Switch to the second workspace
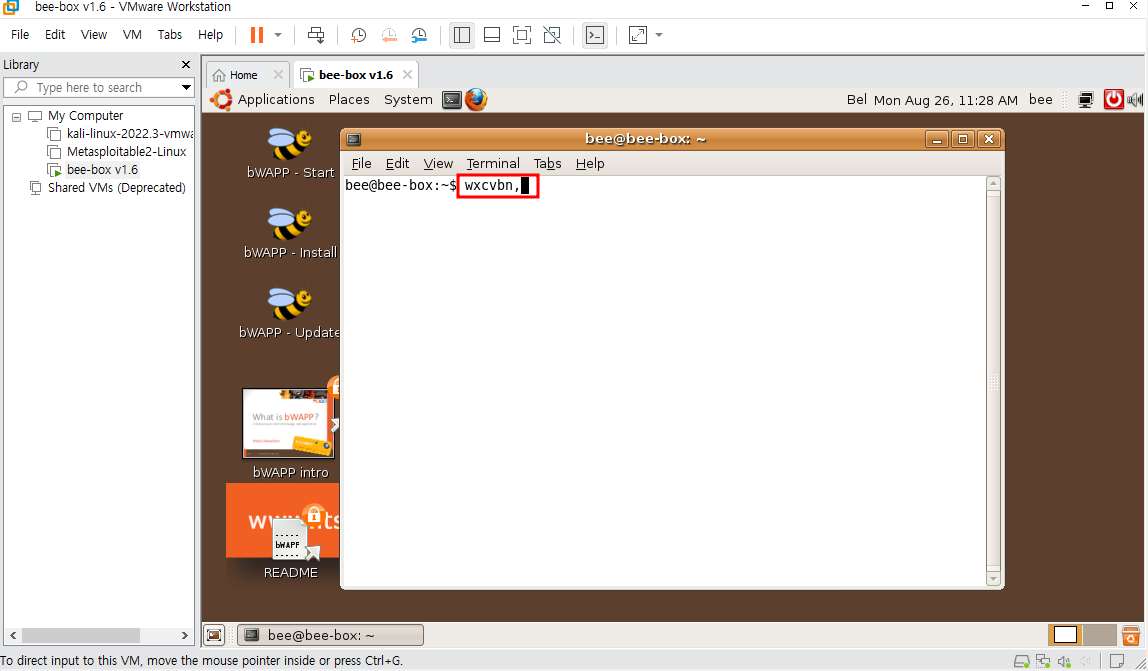This screenshot has width=1148, height=671. click(1098, 635)
